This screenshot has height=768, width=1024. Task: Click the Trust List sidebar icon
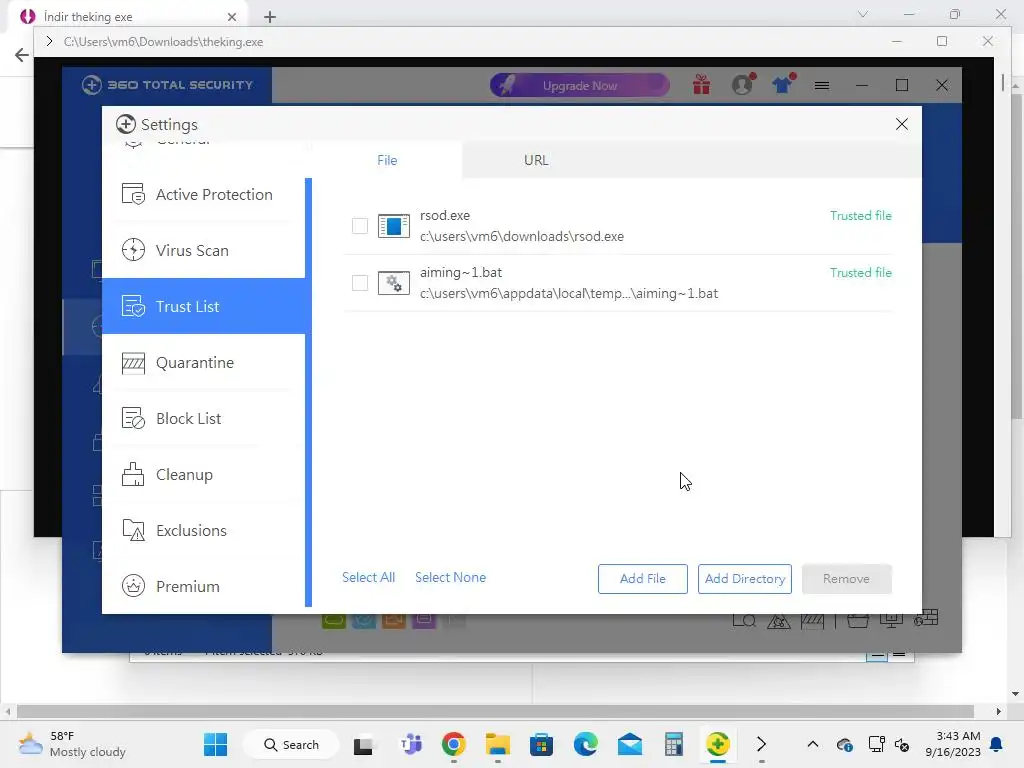click(133, 306)
